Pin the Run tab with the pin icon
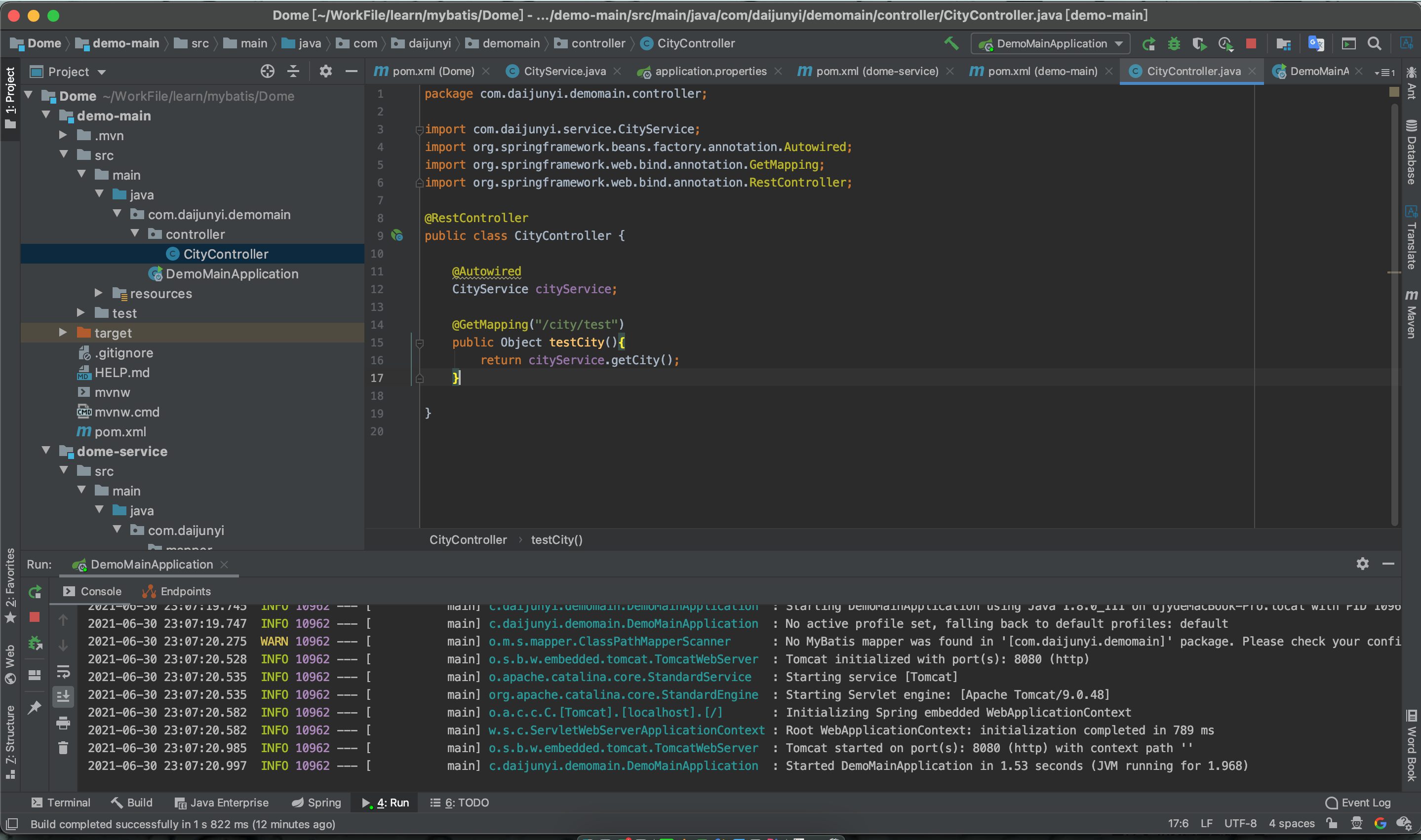Image resolution: width=1421 pixels, height=840 pixels. coord(35,708)
